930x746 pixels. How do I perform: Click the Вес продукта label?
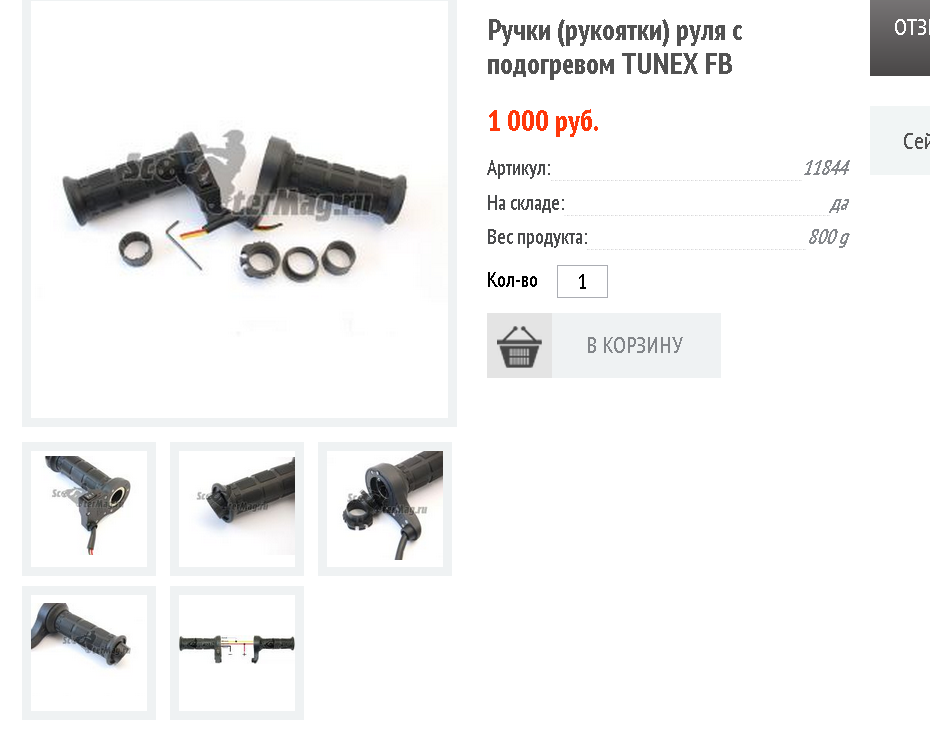tap(537, 237)
